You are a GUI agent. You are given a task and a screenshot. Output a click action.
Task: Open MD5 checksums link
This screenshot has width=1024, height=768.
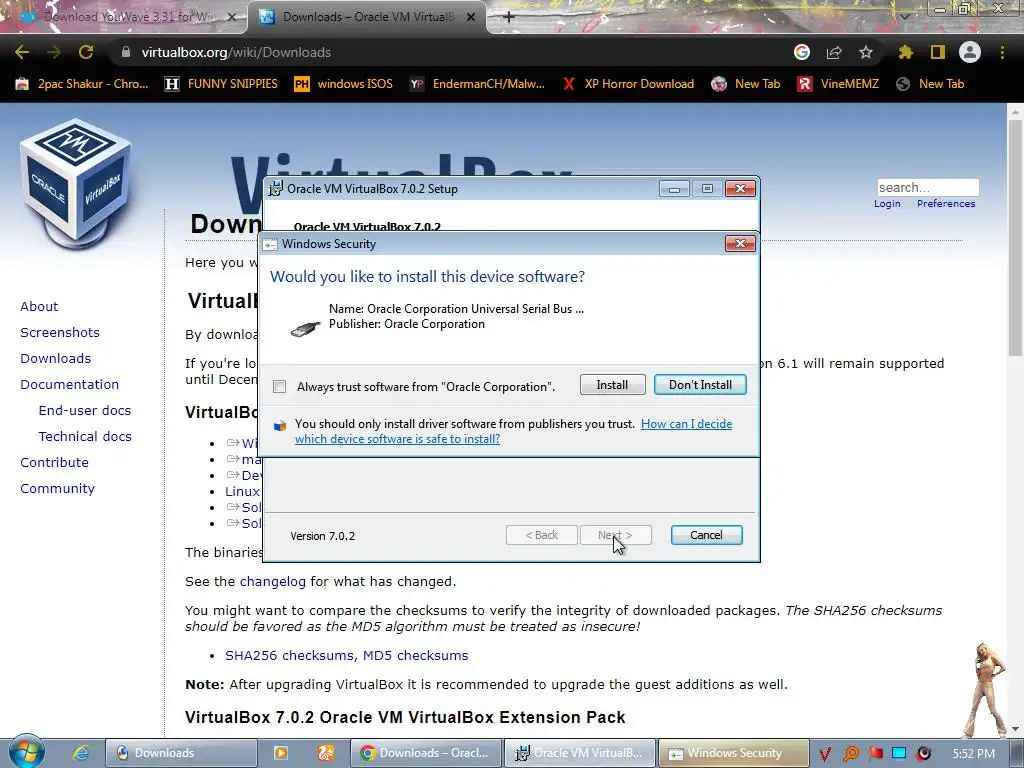tap(415, 655)
